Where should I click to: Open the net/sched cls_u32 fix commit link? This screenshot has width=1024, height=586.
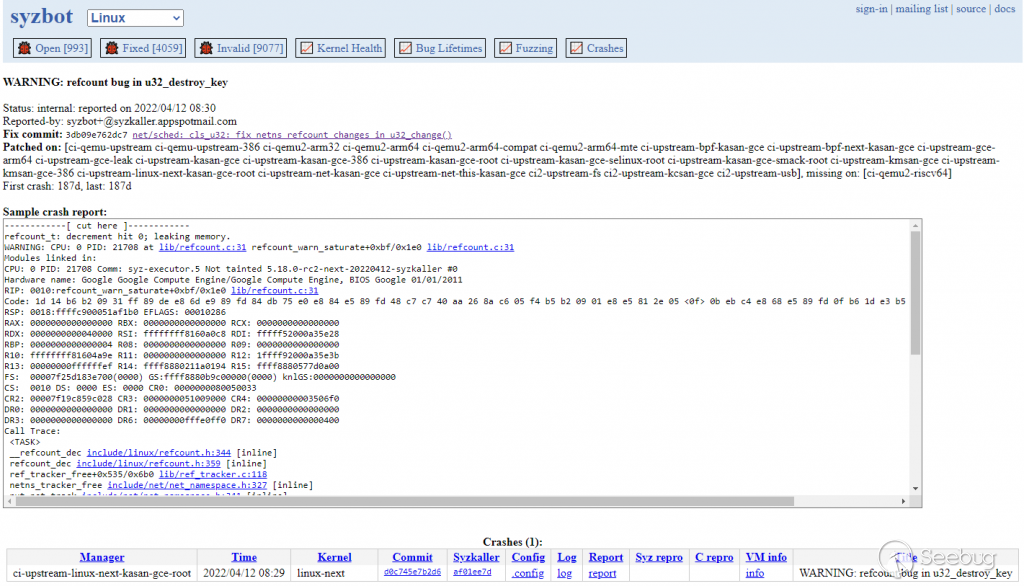click(291, 135)
